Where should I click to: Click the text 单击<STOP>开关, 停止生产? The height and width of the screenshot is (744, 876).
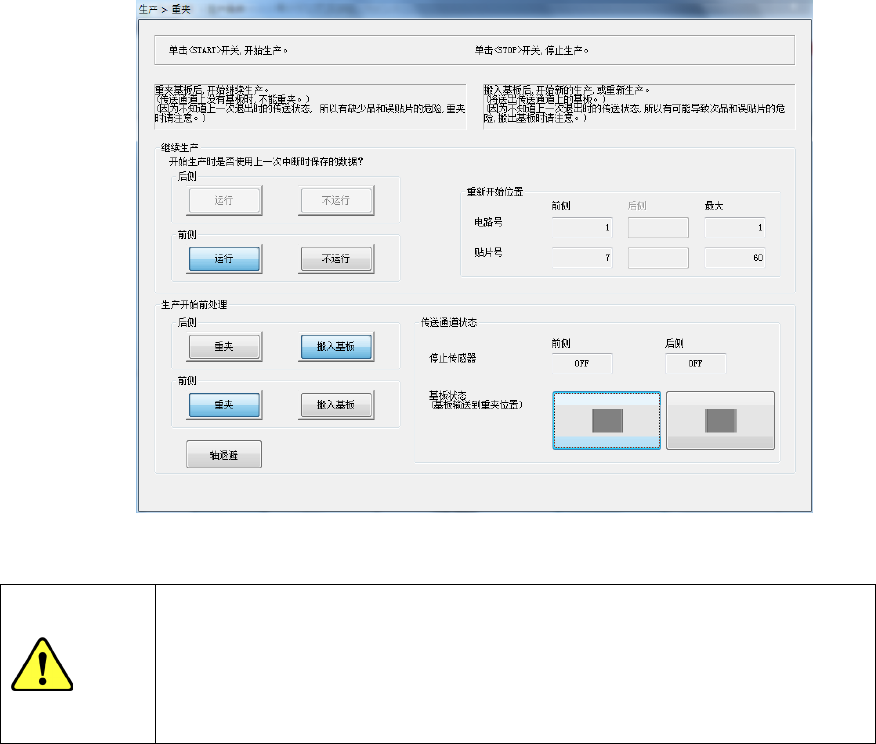531,50
